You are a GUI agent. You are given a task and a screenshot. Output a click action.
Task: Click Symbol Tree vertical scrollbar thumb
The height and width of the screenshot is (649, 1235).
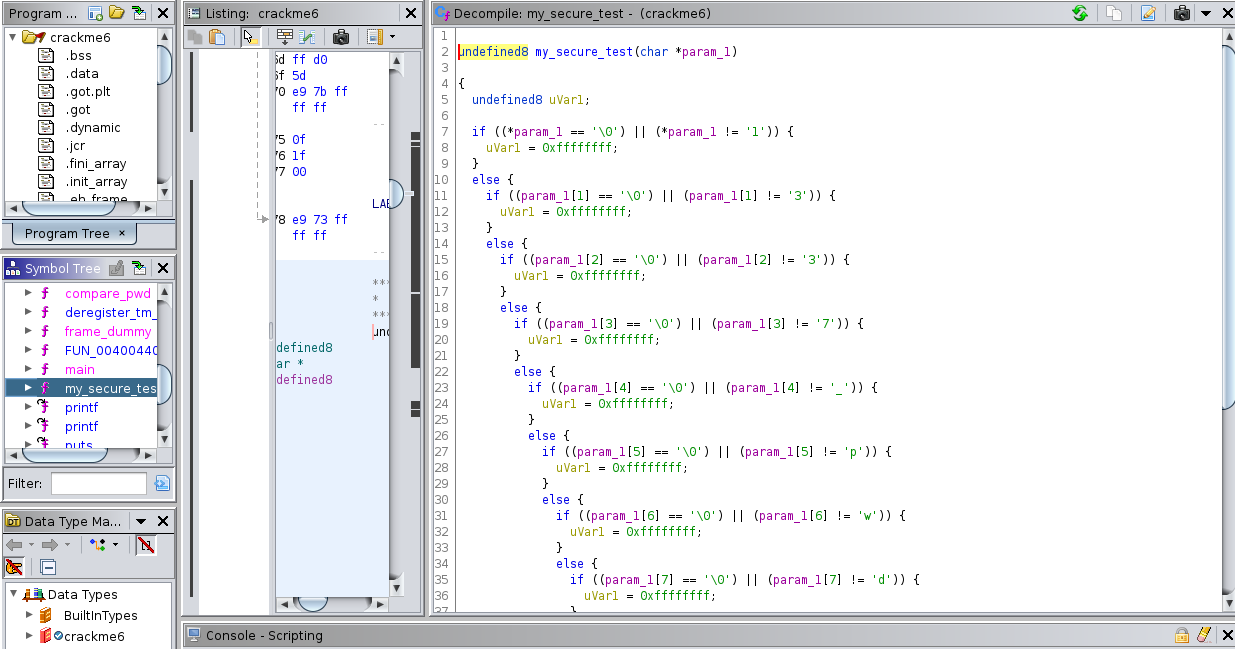(165, 384)
